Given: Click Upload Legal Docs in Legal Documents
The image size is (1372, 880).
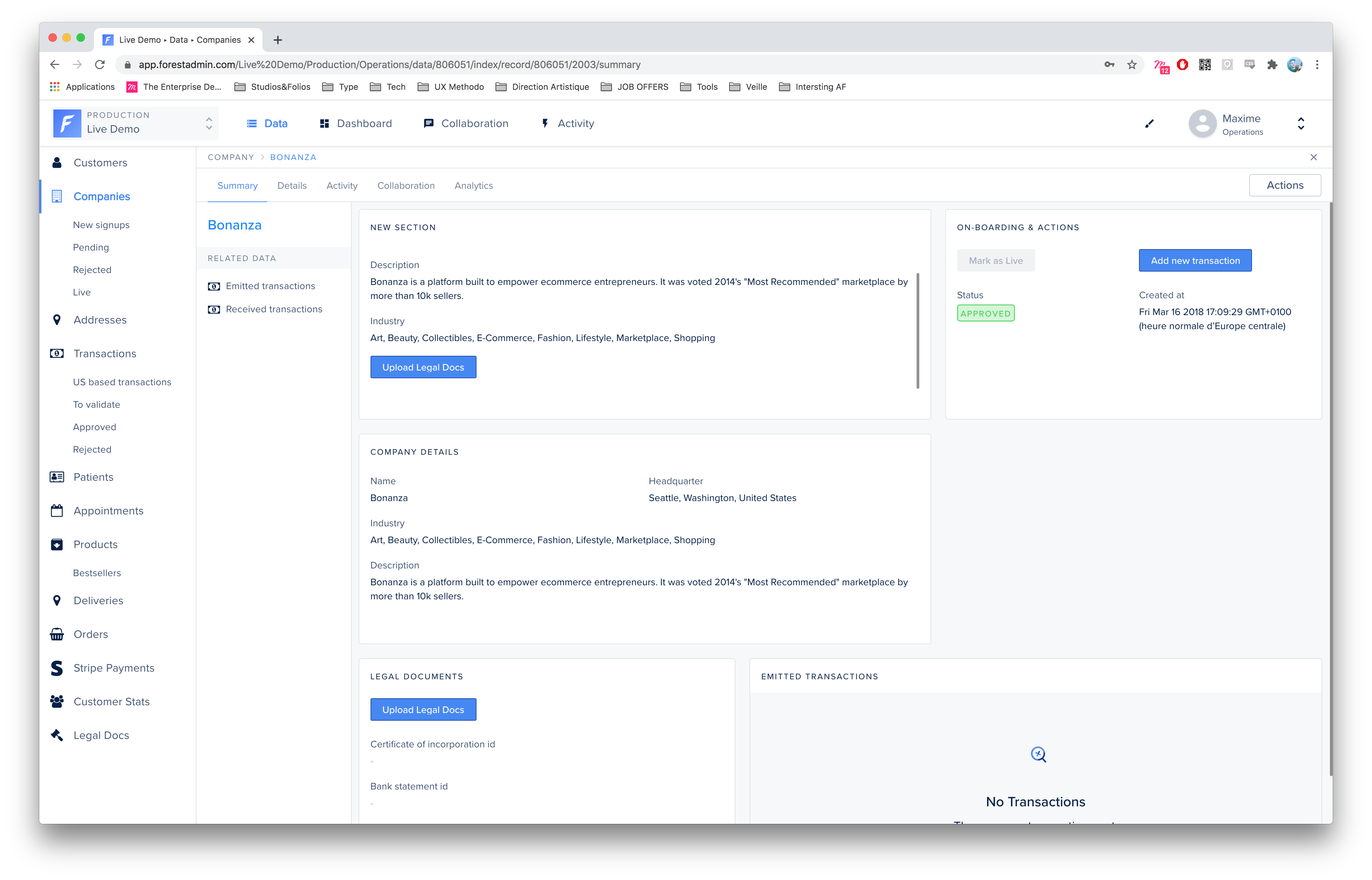Looking at the screenshot, I should [423, 710].
